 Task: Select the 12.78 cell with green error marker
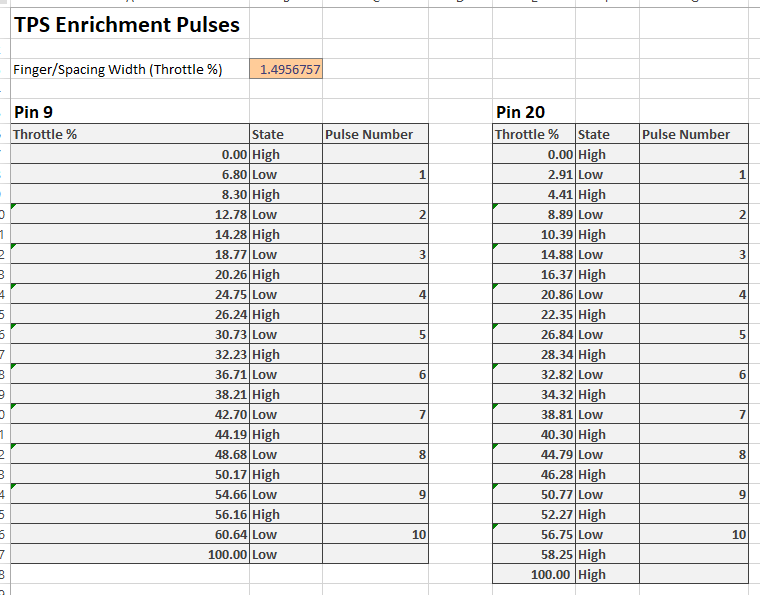pos(130,214)
